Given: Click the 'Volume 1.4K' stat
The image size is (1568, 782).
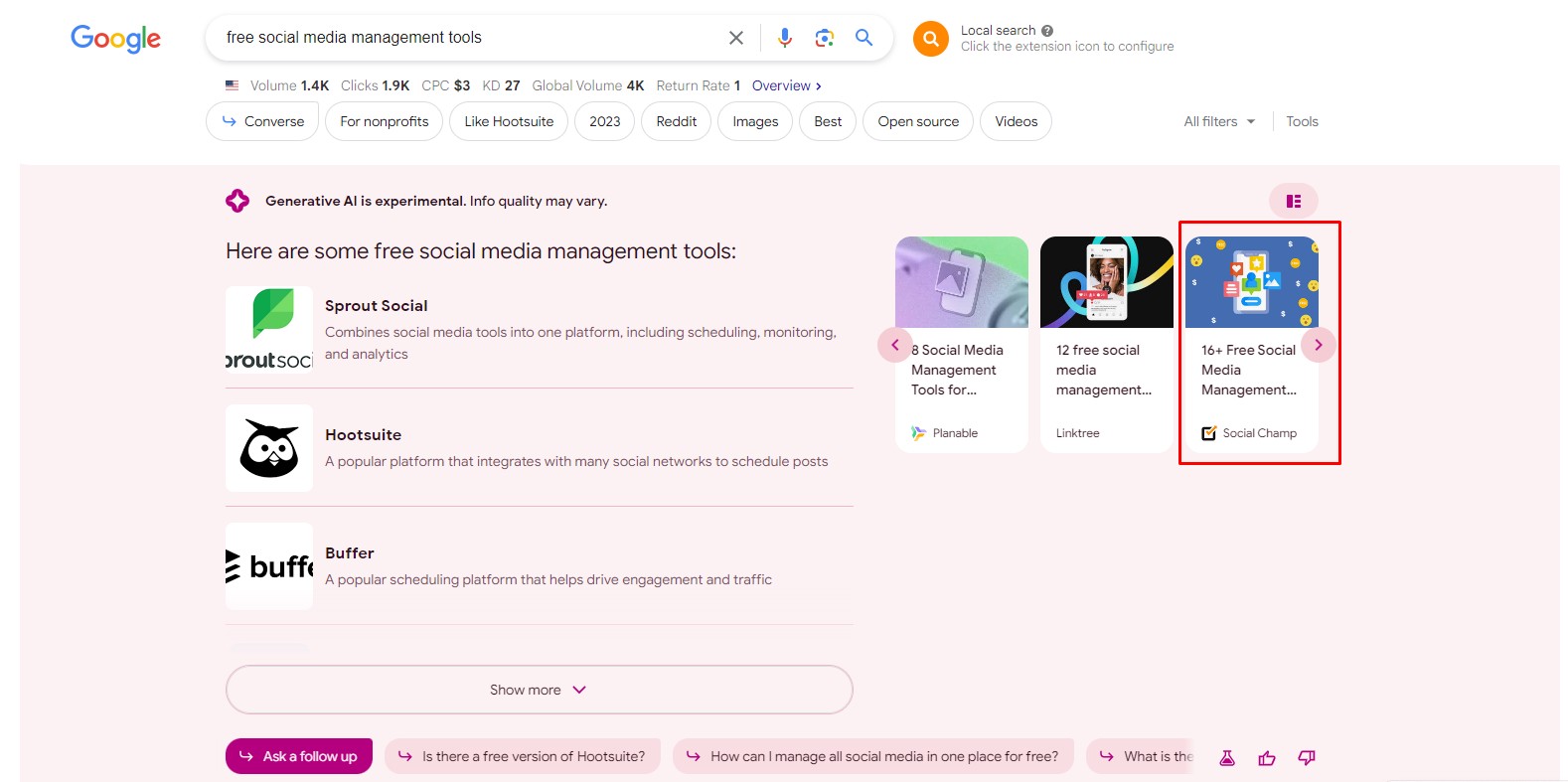Looking at the screenshot, I should [x=289, y=85].
